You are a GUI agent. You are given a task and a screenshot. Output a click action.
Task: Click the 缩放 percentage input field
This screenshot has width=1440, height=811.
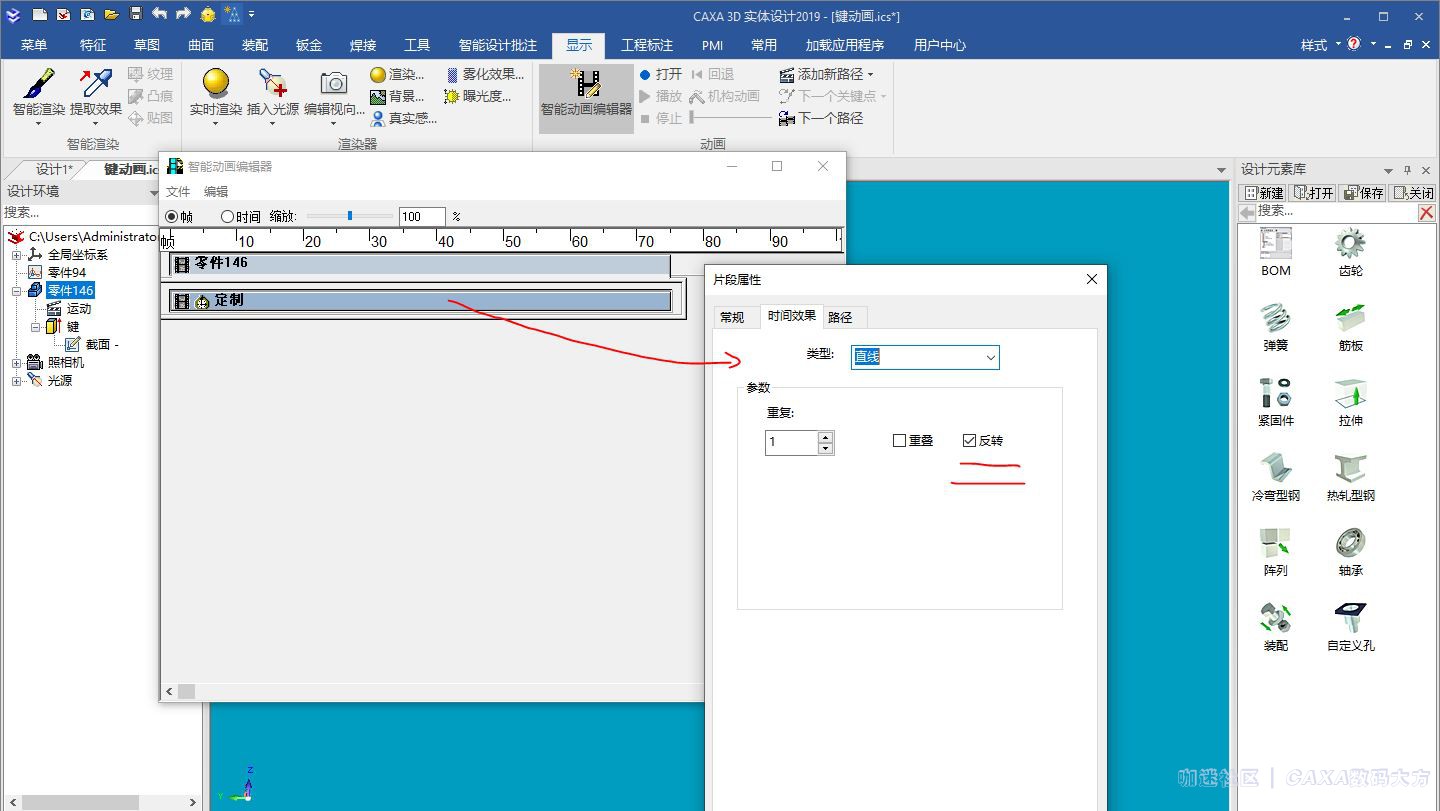pyautogui.click(x=422, y=216)
